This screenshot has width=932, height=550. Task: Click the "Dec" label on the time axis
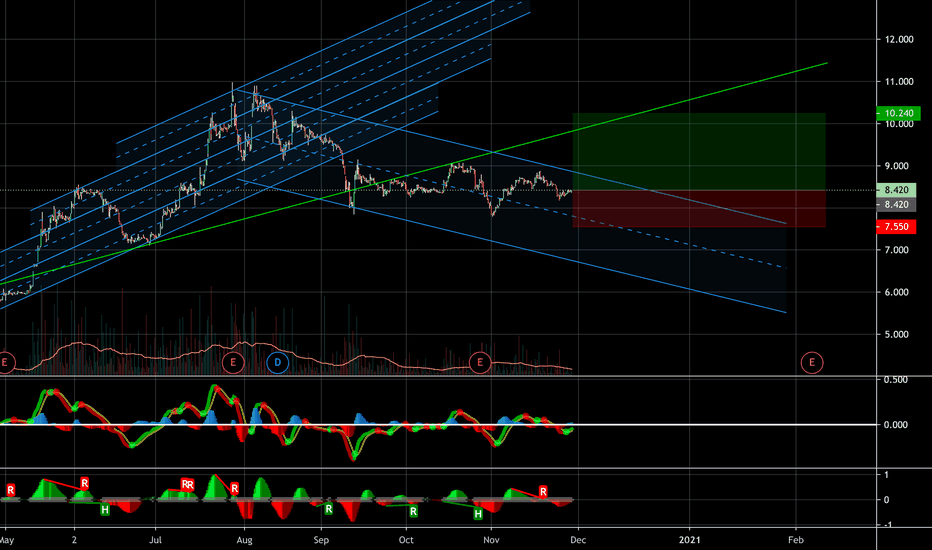point(578,540)
